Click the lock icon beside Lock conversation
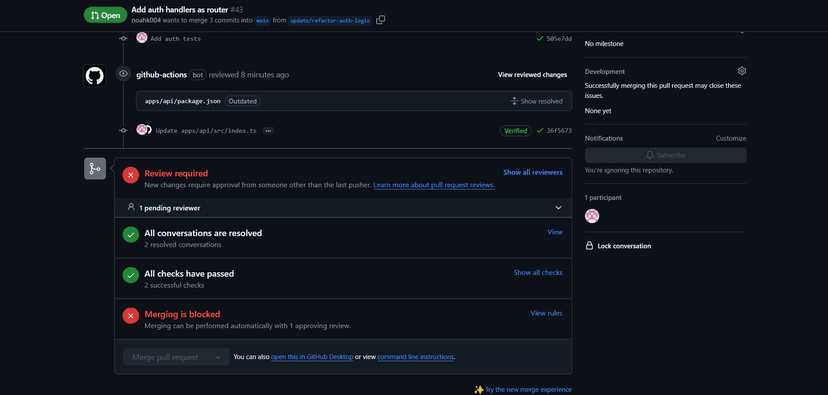The height and width of the screenshot is (395, 828). click(589, 246)
